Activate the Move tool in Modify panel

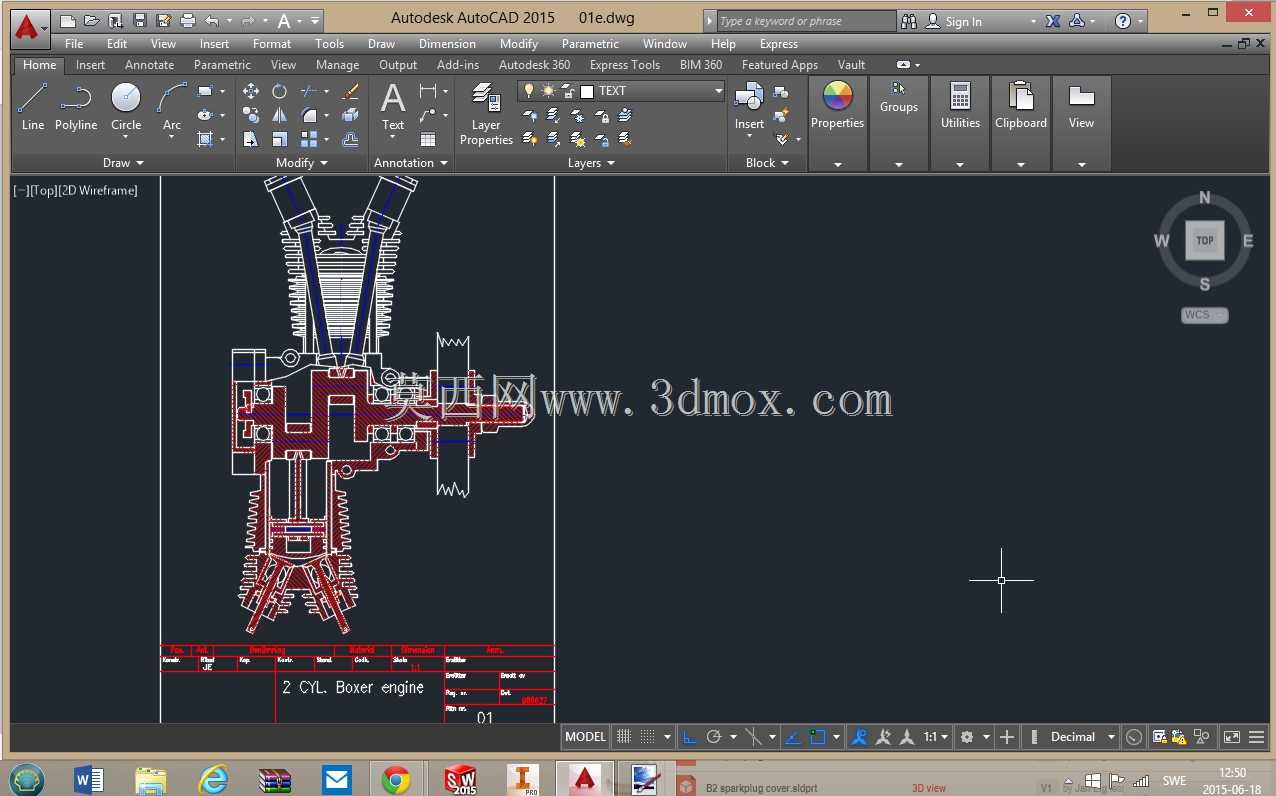click(x=250, y=91)
